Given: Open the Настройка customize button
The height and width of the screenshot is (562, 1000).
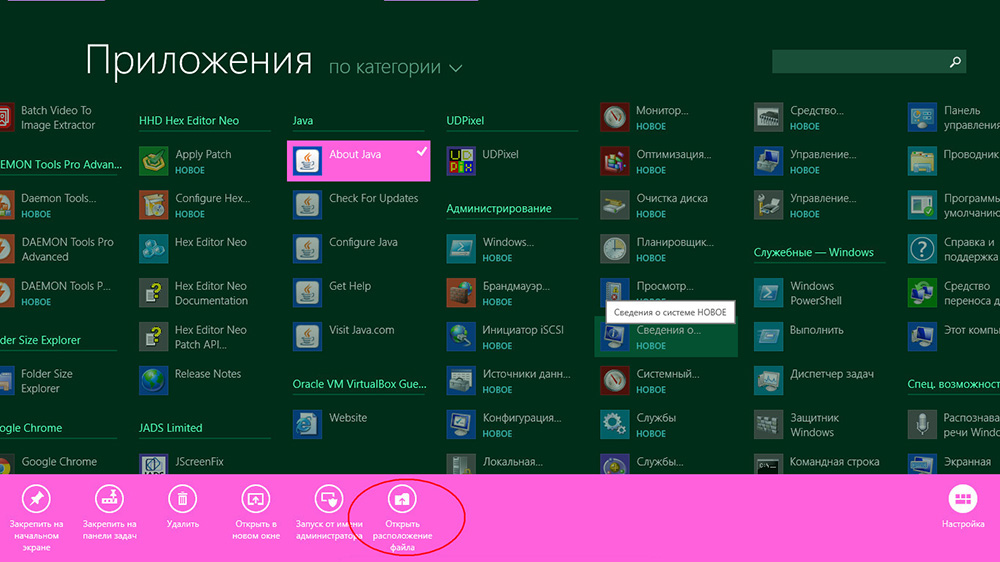Looking at the screenshot, I should point(963,507).
